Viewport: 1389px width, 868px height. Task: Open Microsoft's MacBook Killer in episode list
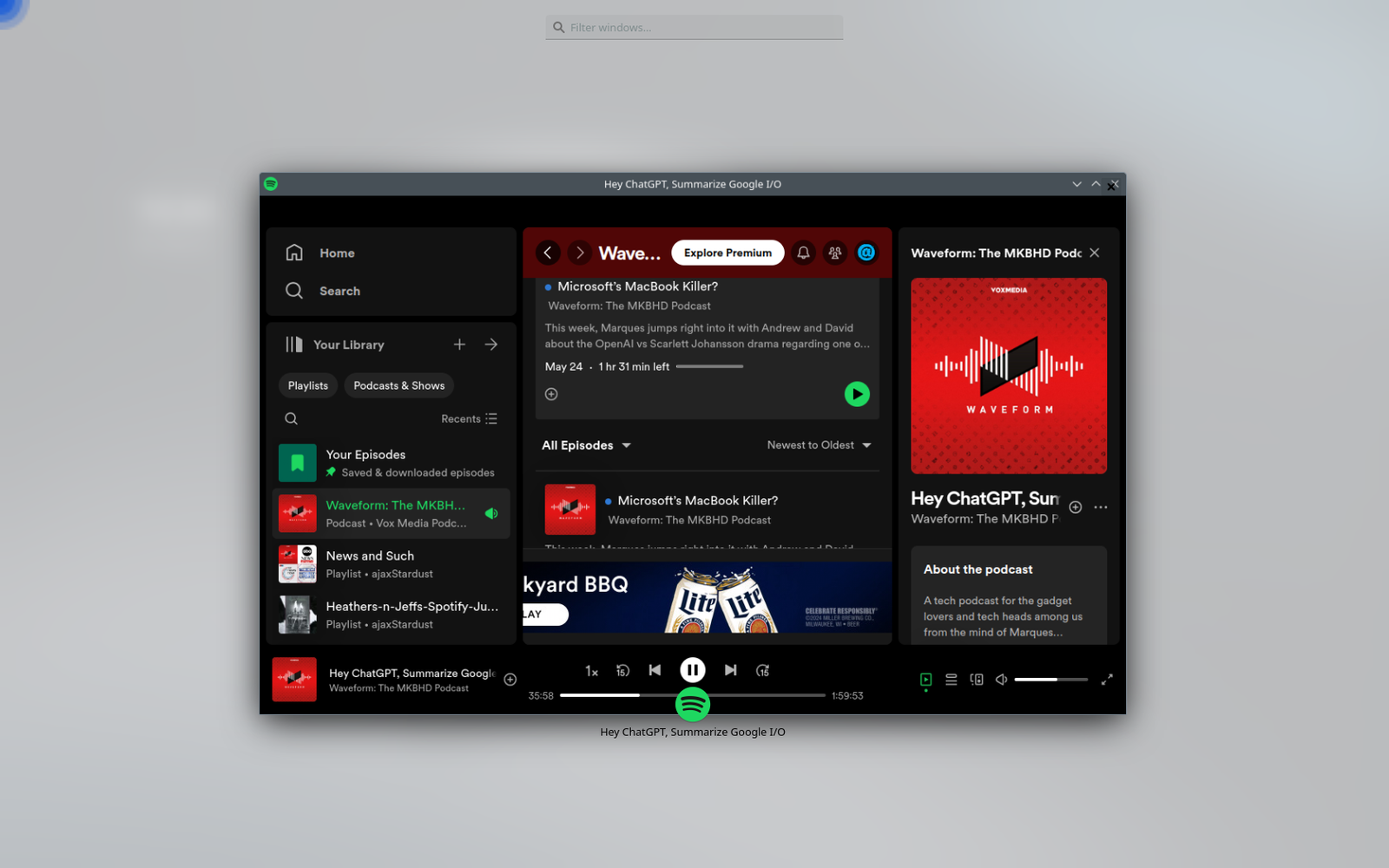click(x=698, y=501)
